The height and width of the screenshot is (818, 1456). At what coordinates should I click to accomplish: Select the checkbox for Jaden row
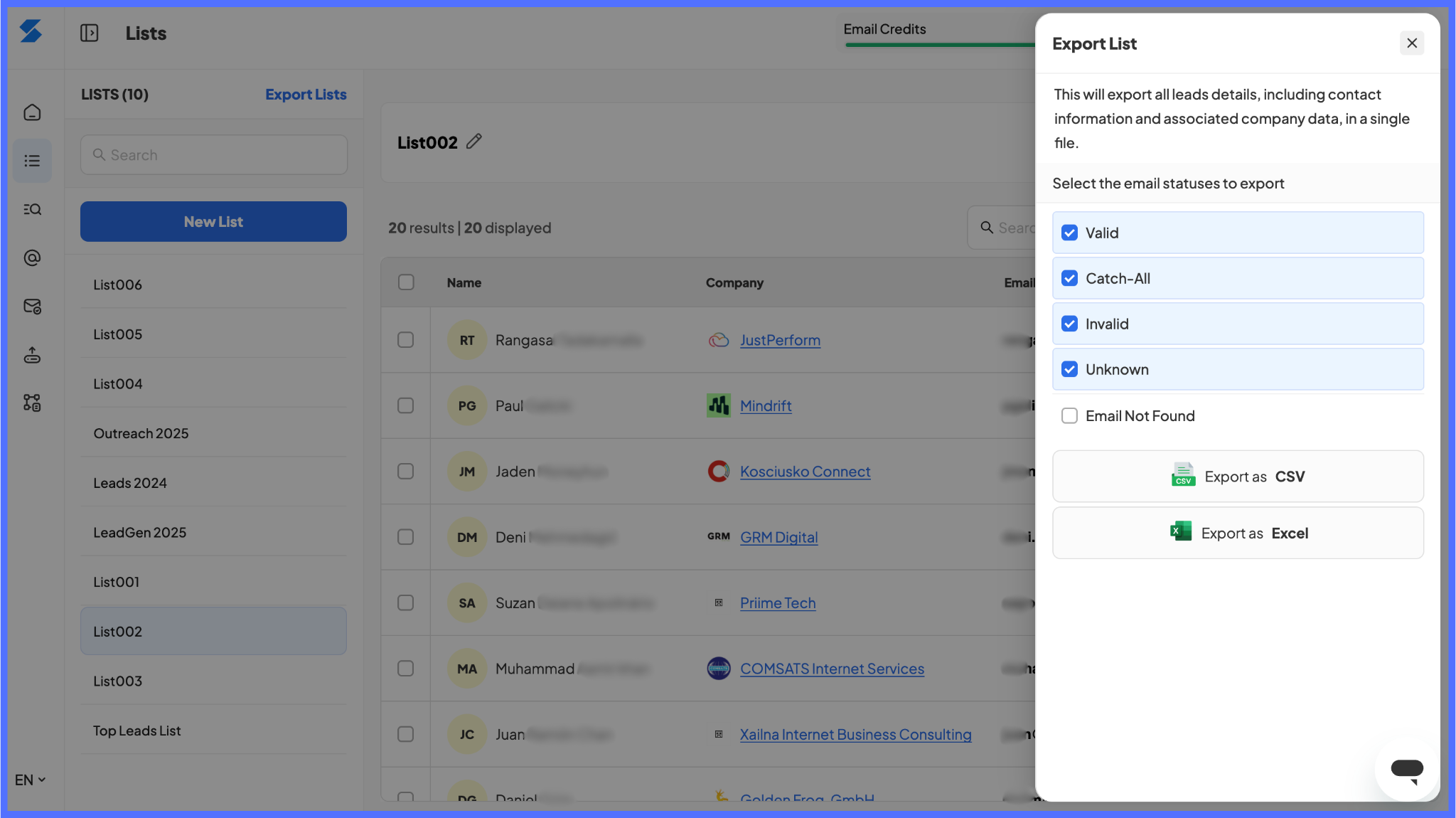pos(406,471)
